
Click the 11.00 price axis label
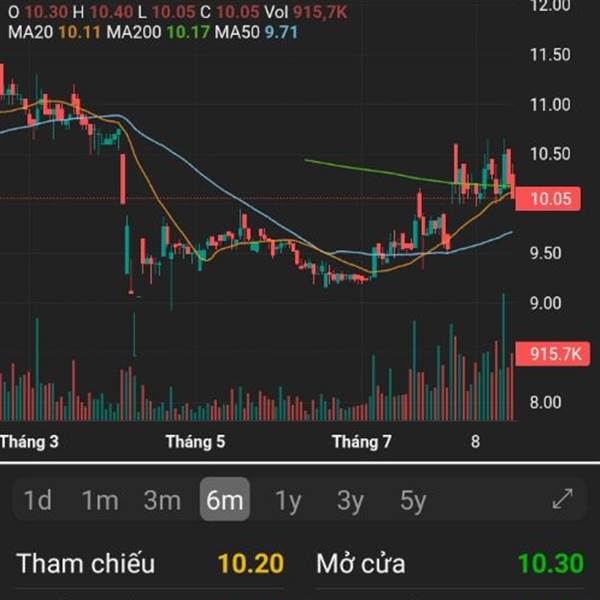pyautogui.click(x=550, y=104)
